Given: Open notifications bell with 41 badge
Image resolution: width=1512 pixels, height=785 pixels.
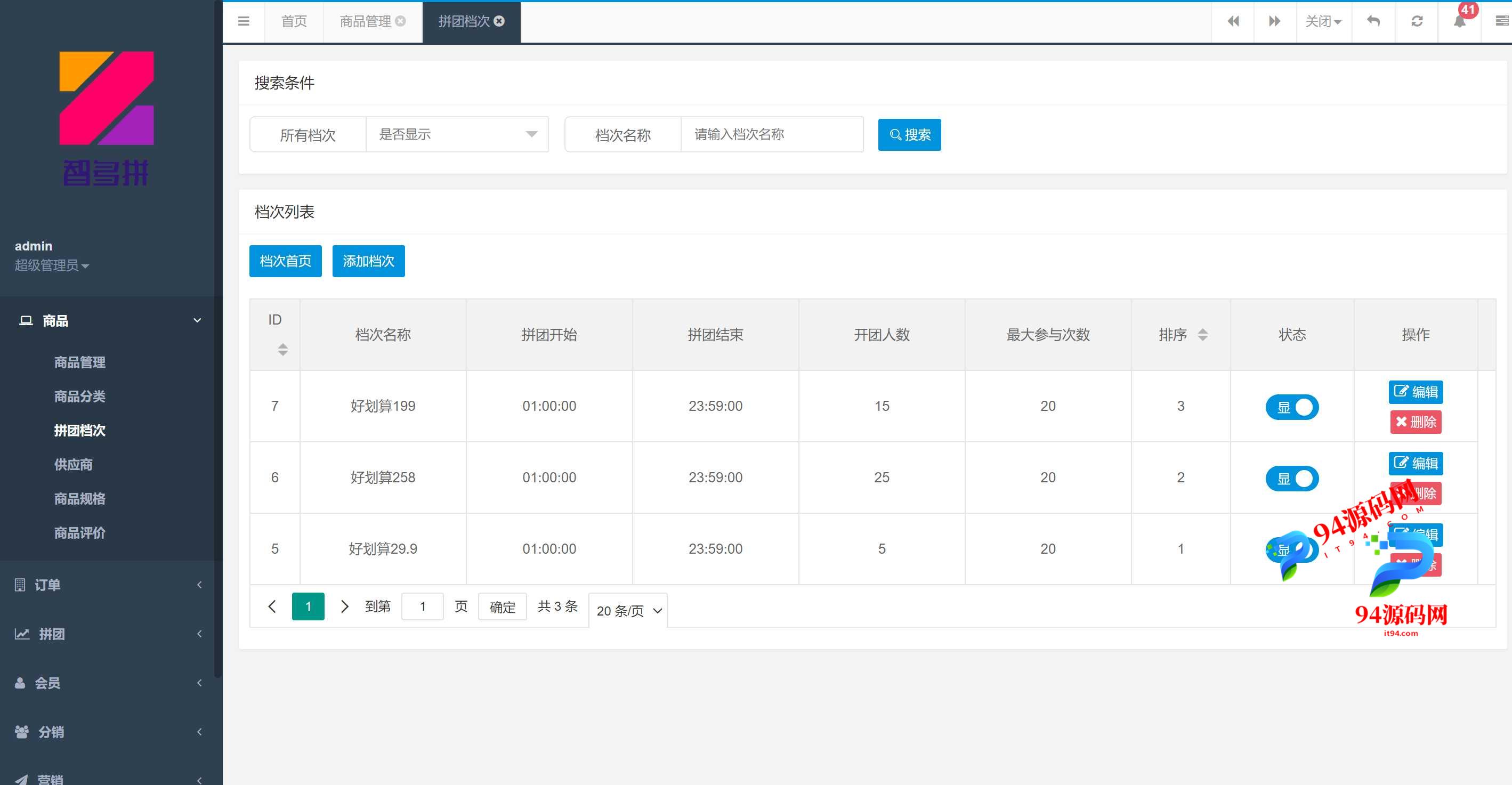Looking at the screenshot, I should tap(1460, 21).
